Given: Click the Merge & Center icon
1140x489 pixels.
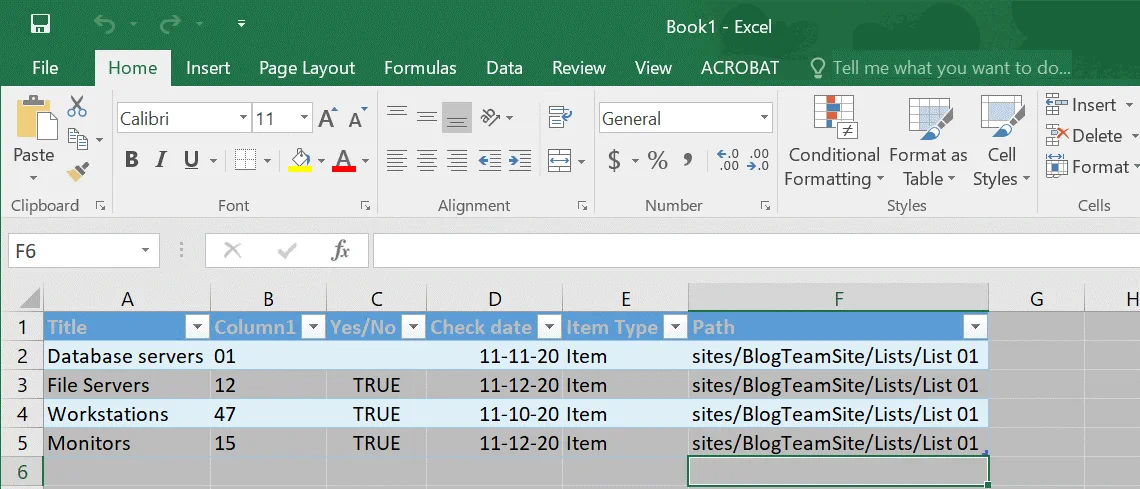Looking at the screenshot, I should (559, 160).
